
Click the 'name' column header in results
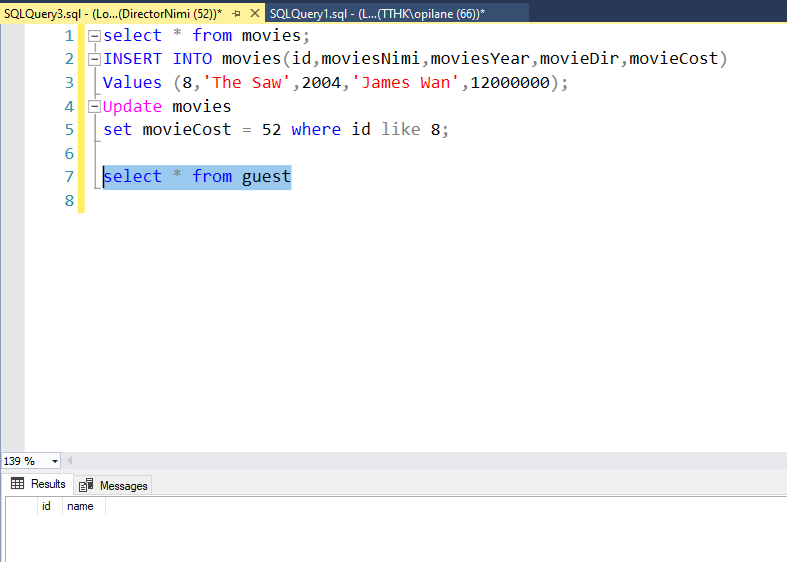[80, 506]
